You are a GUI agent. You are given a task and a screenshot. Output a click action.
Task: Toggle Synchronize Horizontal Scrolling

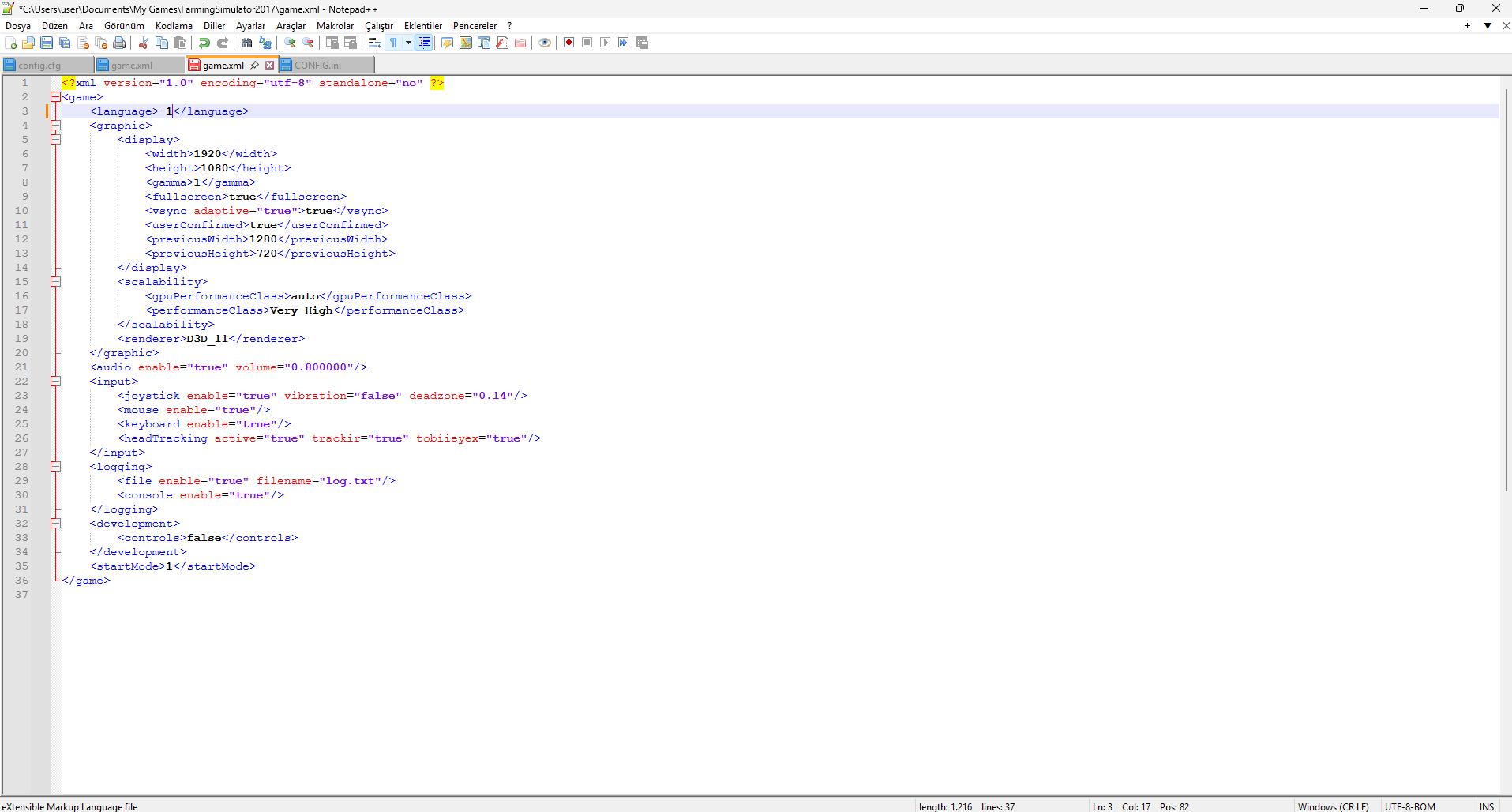click(x=351, y=43)
